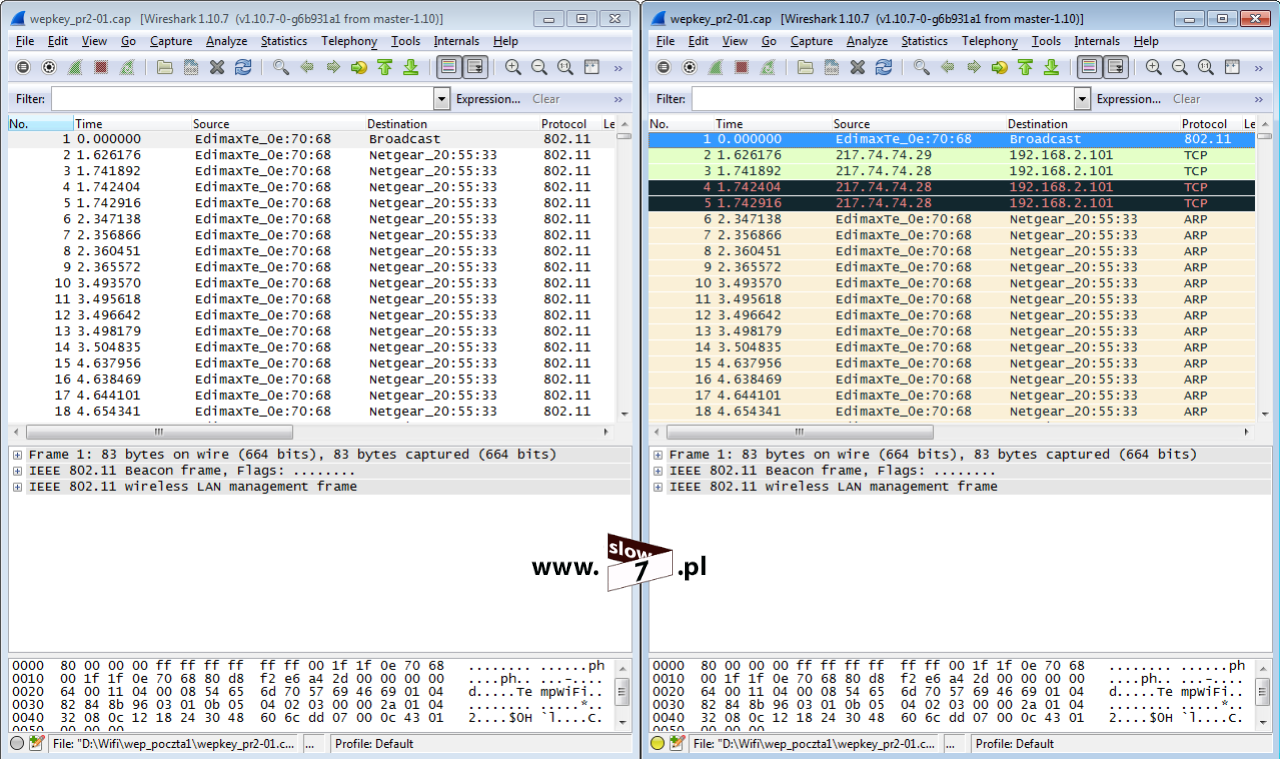The height and width of the screenshot is (759, 1280).
Task: Open filter history dropdown in left window
Action: pos(442,99)
